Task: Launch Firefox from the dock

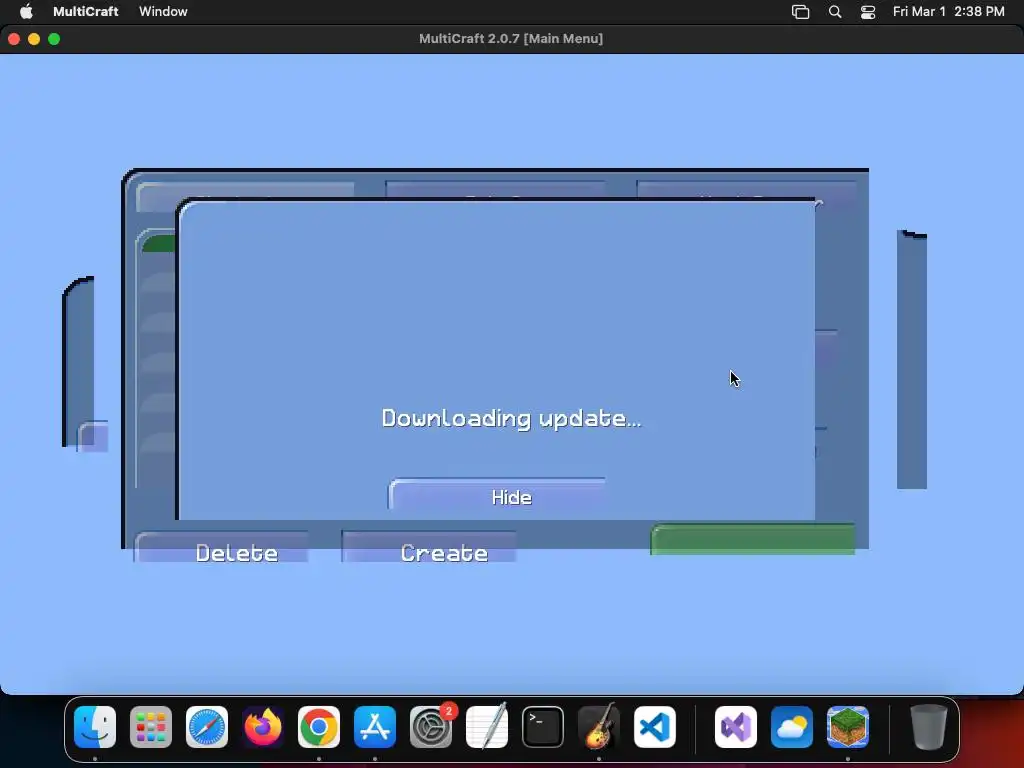Action: [263, 727]
